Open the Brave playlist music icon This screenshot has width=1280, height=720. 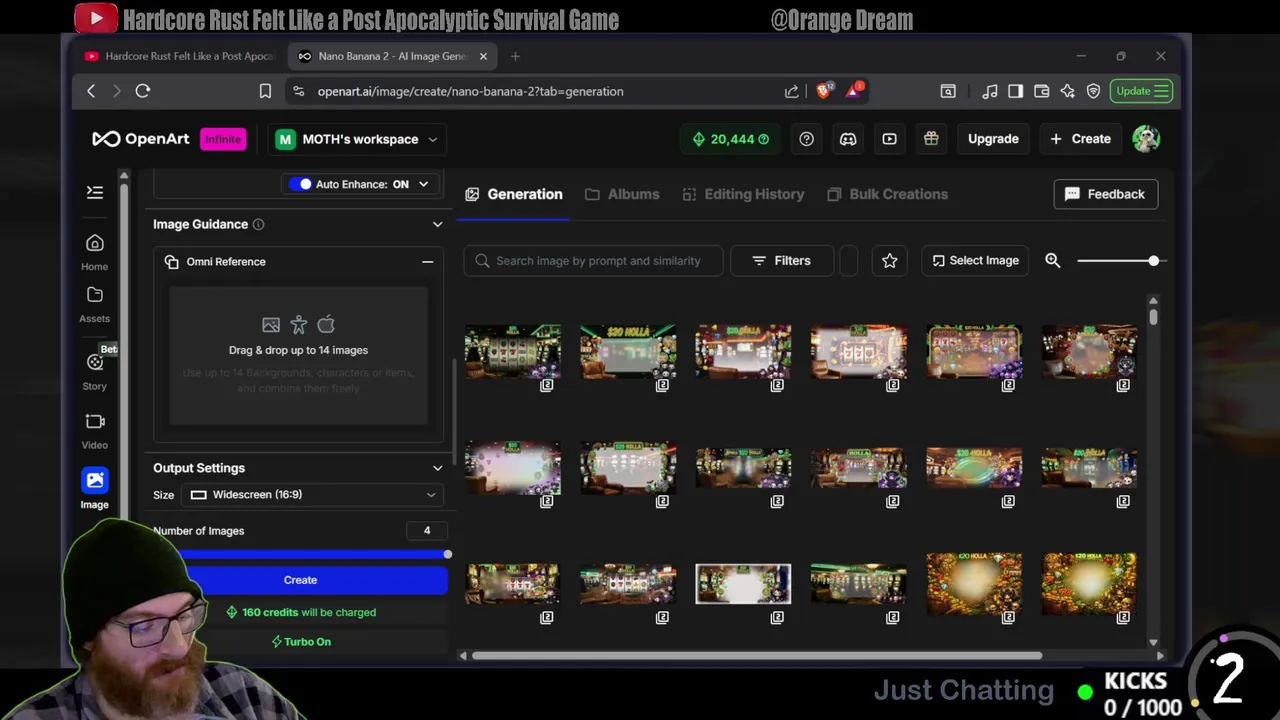pyautogui.click(x=990, y=91)
